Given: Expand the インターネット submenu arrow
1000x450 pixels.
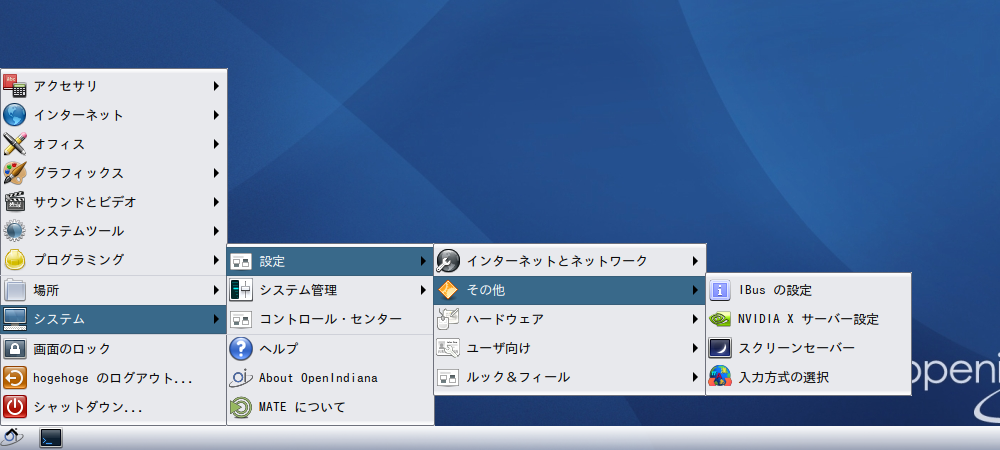Looking at the screenshot, I should point(217,115).
